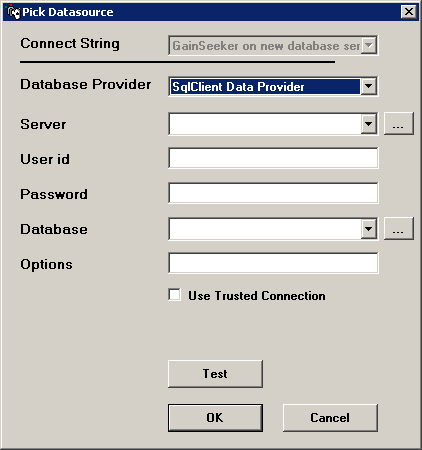The height and width of the screenshot is (450, 422).
Task: Click the Pick Datasource title bar icon
Action: (13, 12)
